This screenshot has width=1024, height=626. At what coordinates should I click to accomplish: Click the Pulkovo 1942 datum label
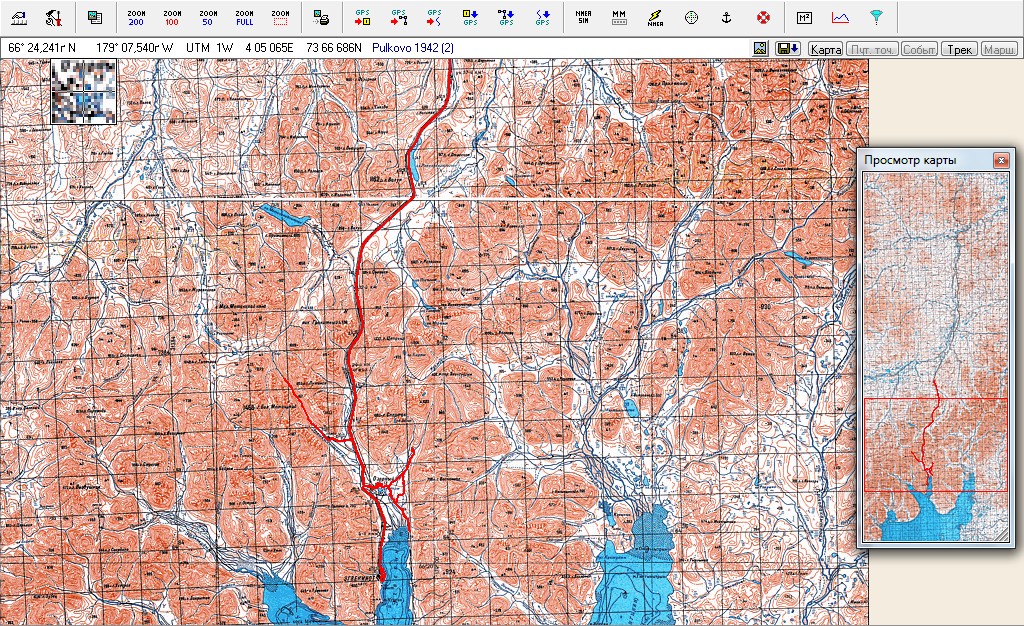tap(412, 47)
